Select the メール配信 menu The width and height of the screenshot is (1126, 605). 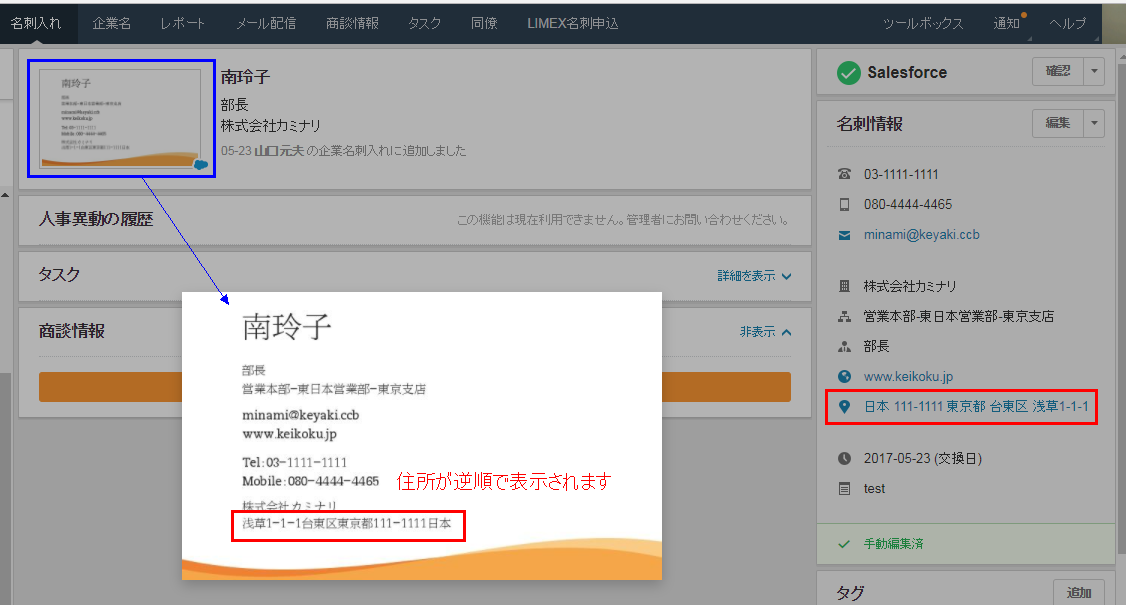(x=266, y=24)
